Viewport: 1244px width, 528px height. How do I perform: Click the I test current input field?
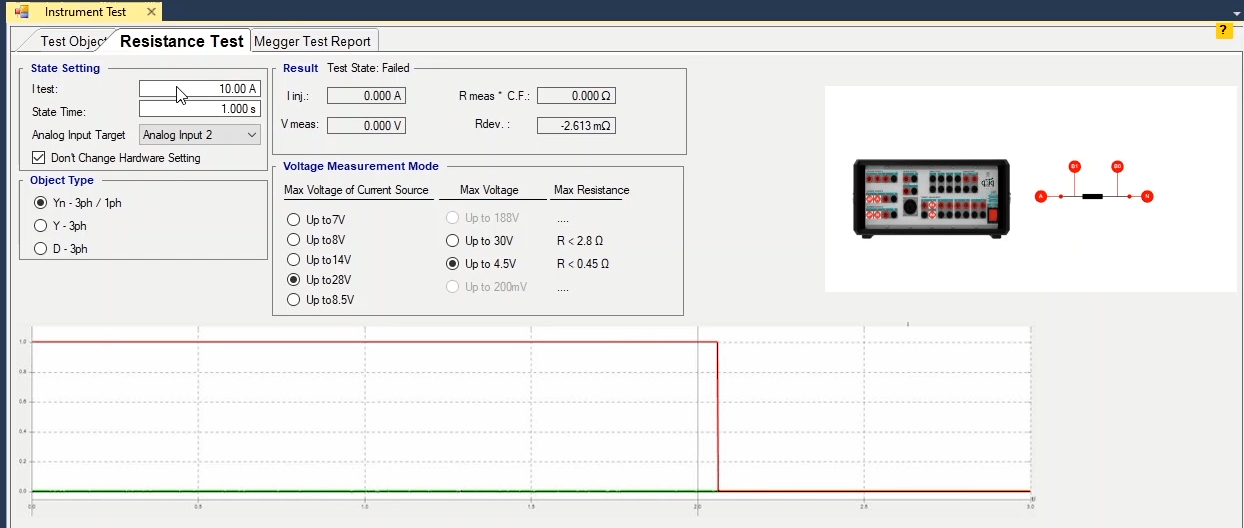pos(199,89)
